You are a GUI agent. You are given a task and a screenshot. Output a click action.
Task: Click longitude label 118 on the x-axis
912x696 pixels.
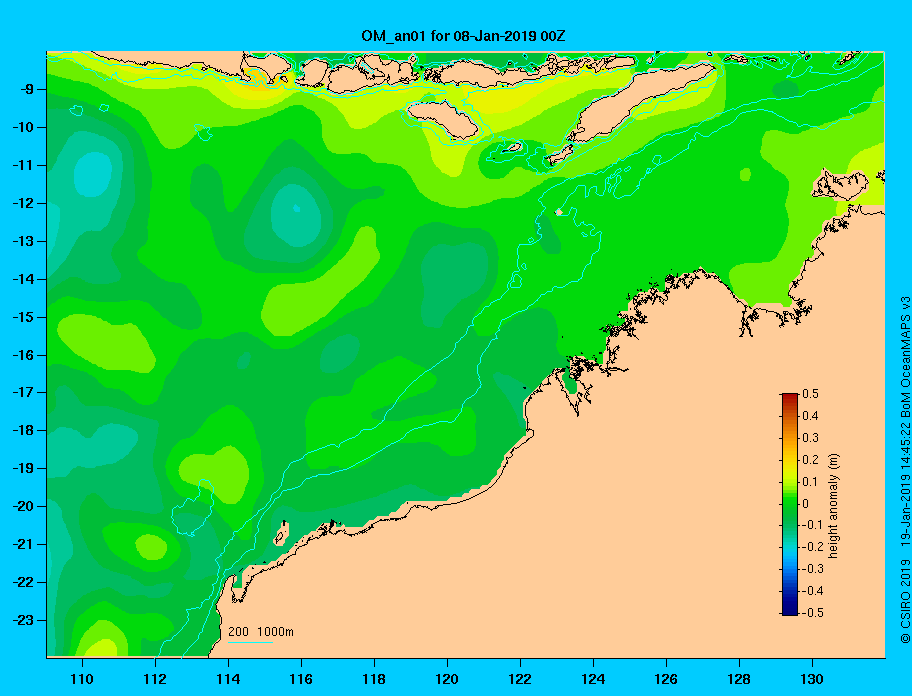pos(374,679)
